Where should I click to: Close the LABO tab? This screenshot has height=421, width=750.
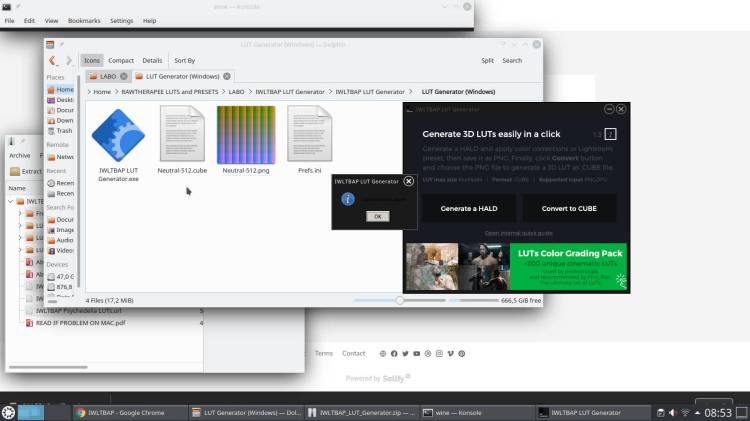click(x=124, y=76)
